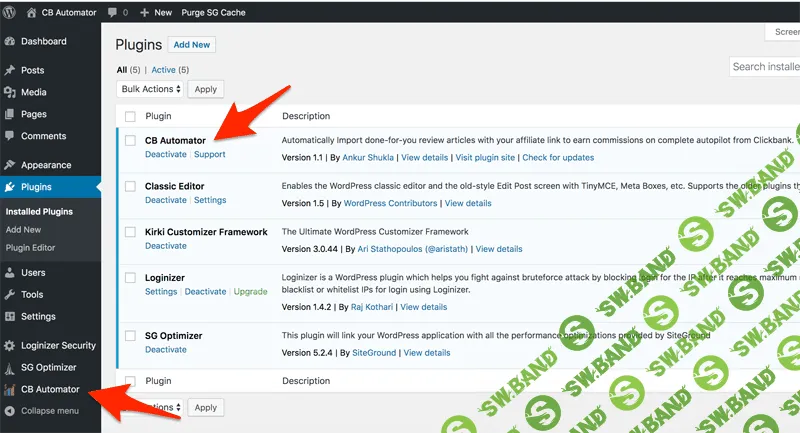Toggle the select-all checkbox in table header
The image size is (800, 433).
tap(130, 117)
